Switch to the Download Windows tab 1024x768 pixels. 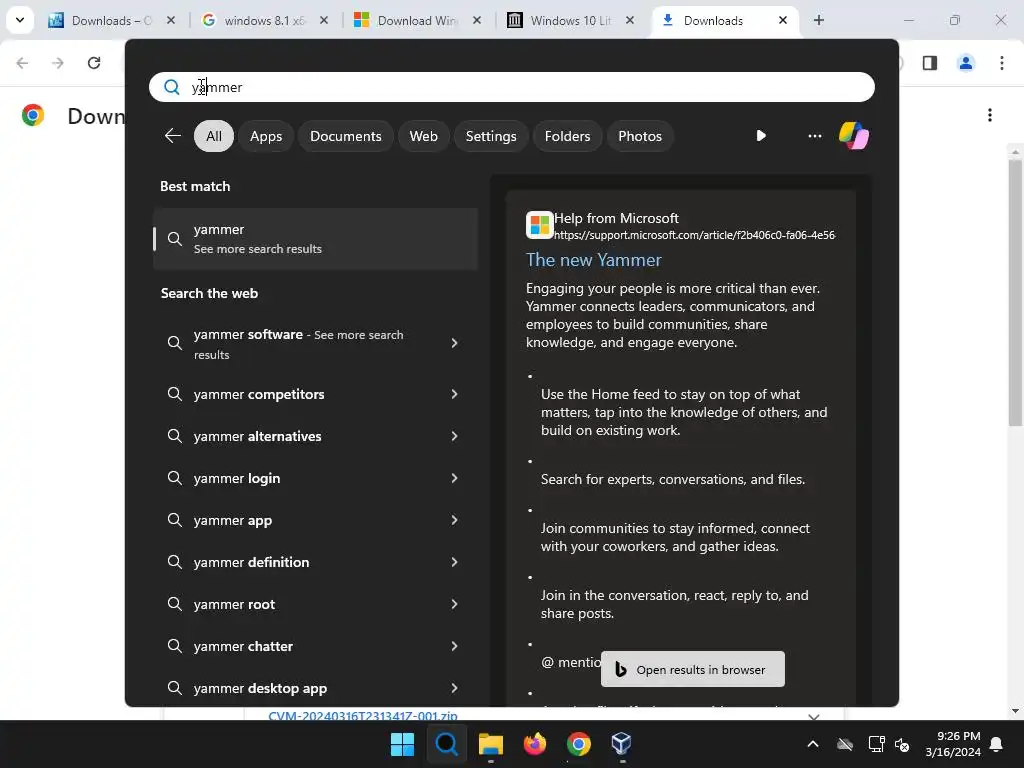(x=417, y=20)
